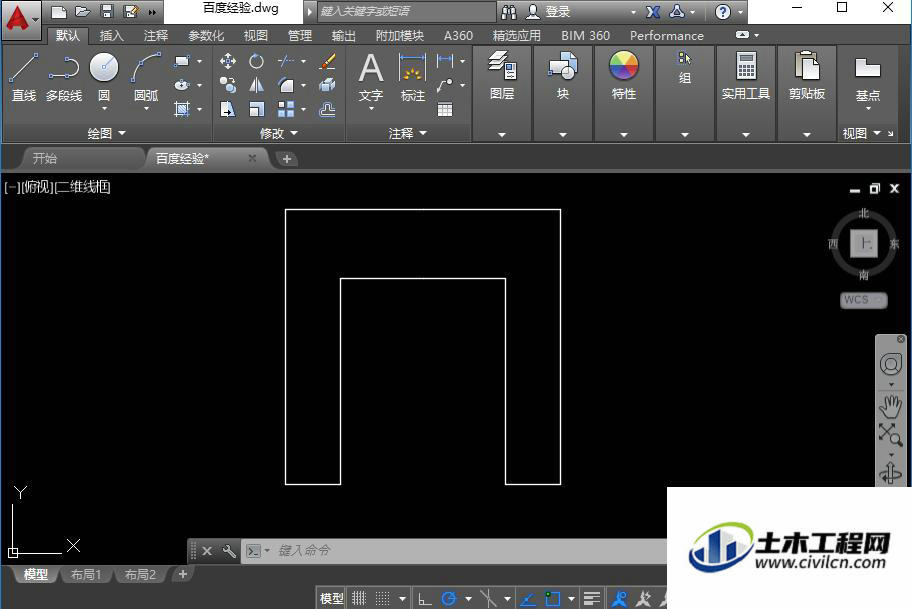Switch to the Insert (插入) ribbon tab
912x609 pixels.
pyautogui.click(x=111, y=35)
